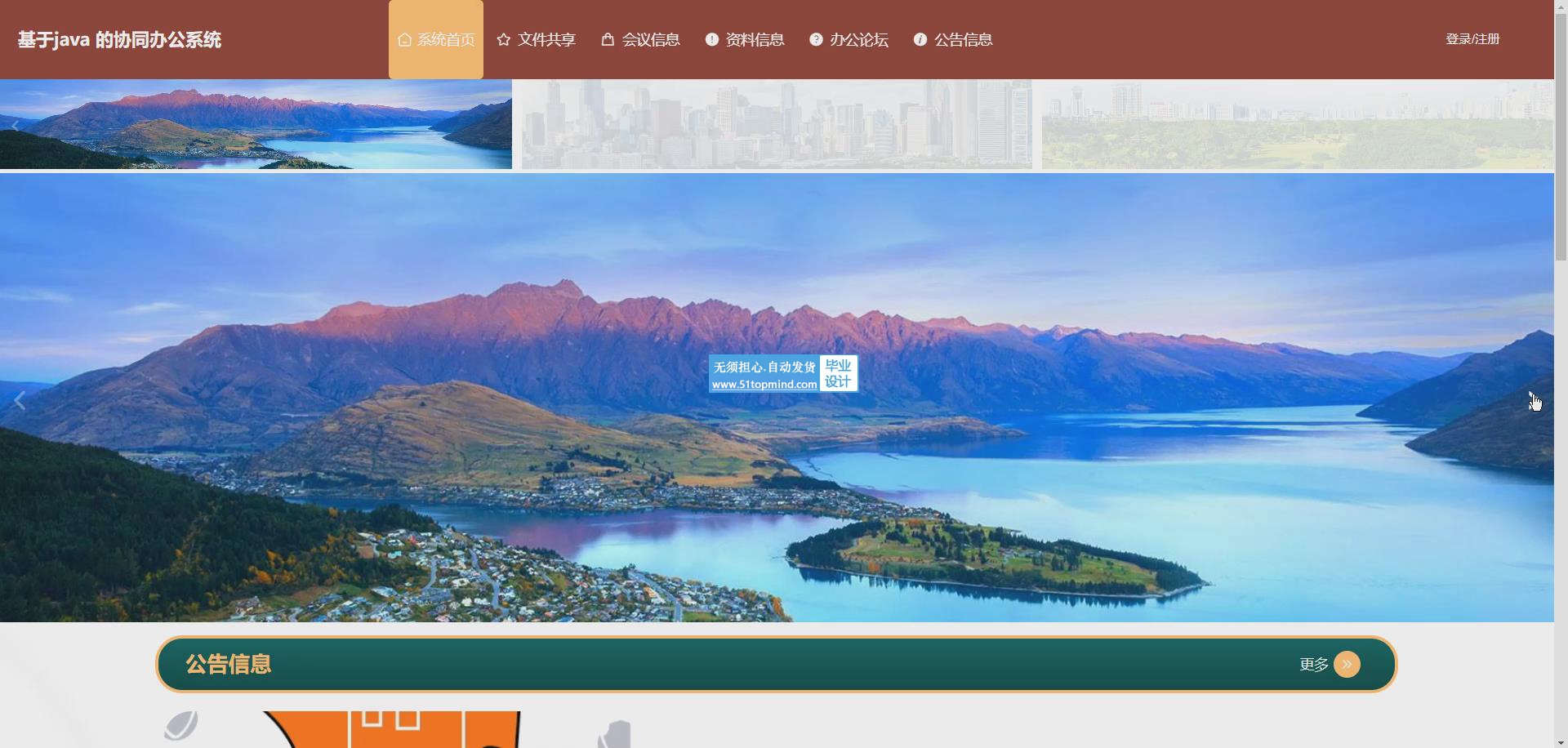Click the bag icon beside 会议信息
The width and height of the screenshot is (1568, 748).
[608, 39]
